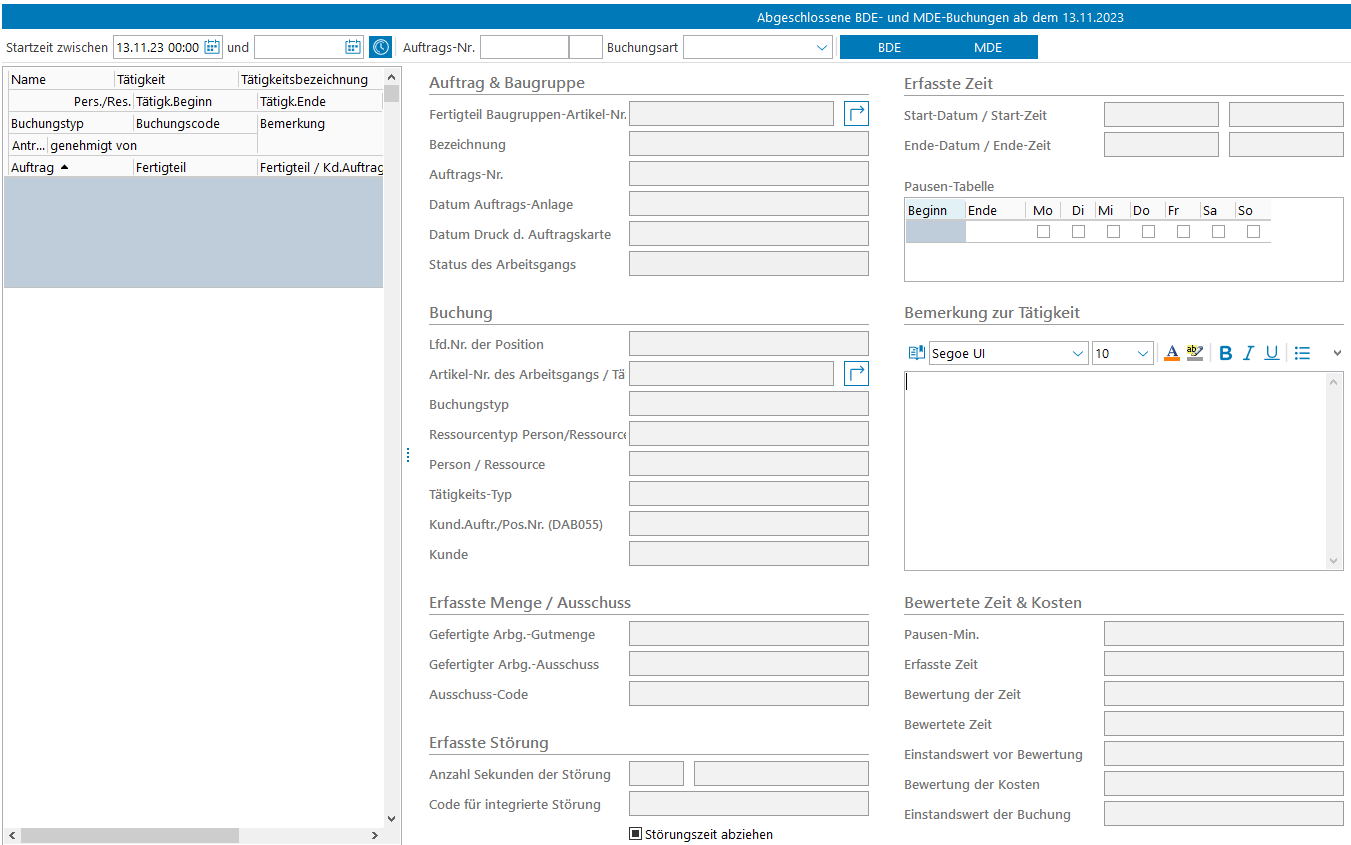The width and height of the screenshot is (1351, 845).
Task: Switch to the BDE tab
Action: (889, 47)
